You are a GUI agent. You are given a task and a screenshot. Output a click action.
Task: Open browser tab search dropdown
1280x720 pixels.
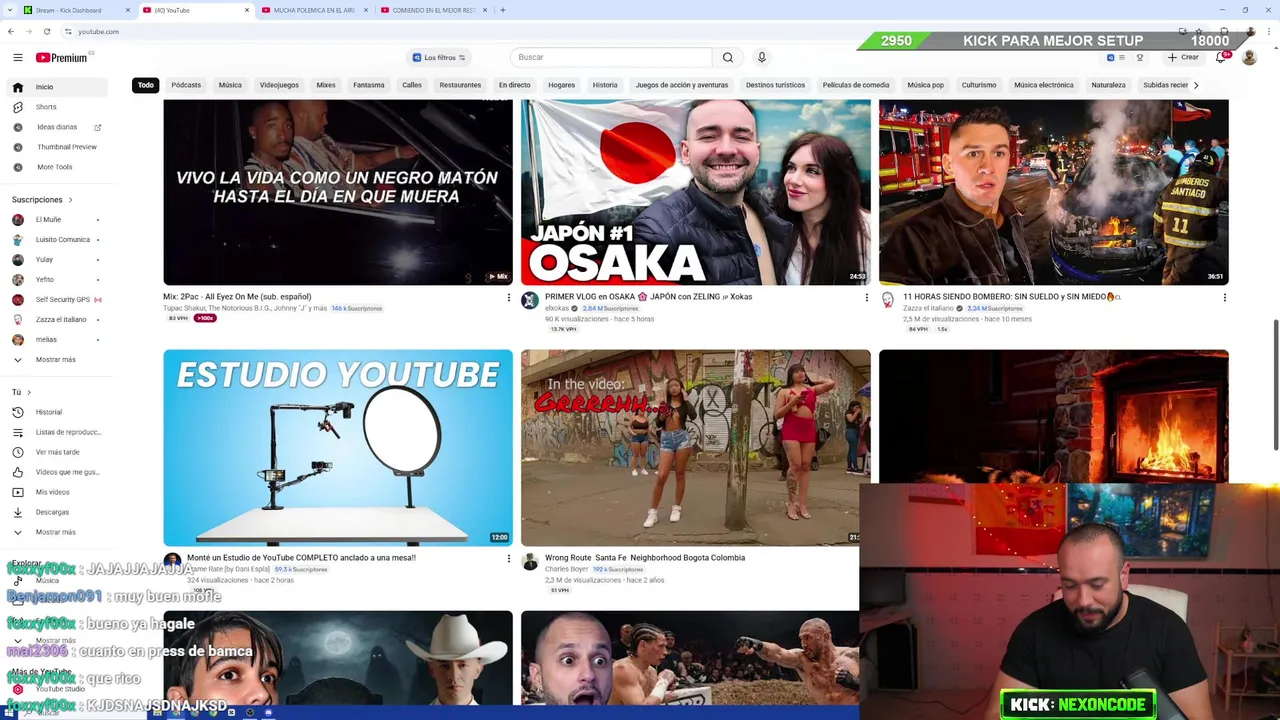click(x=10, y=10)
